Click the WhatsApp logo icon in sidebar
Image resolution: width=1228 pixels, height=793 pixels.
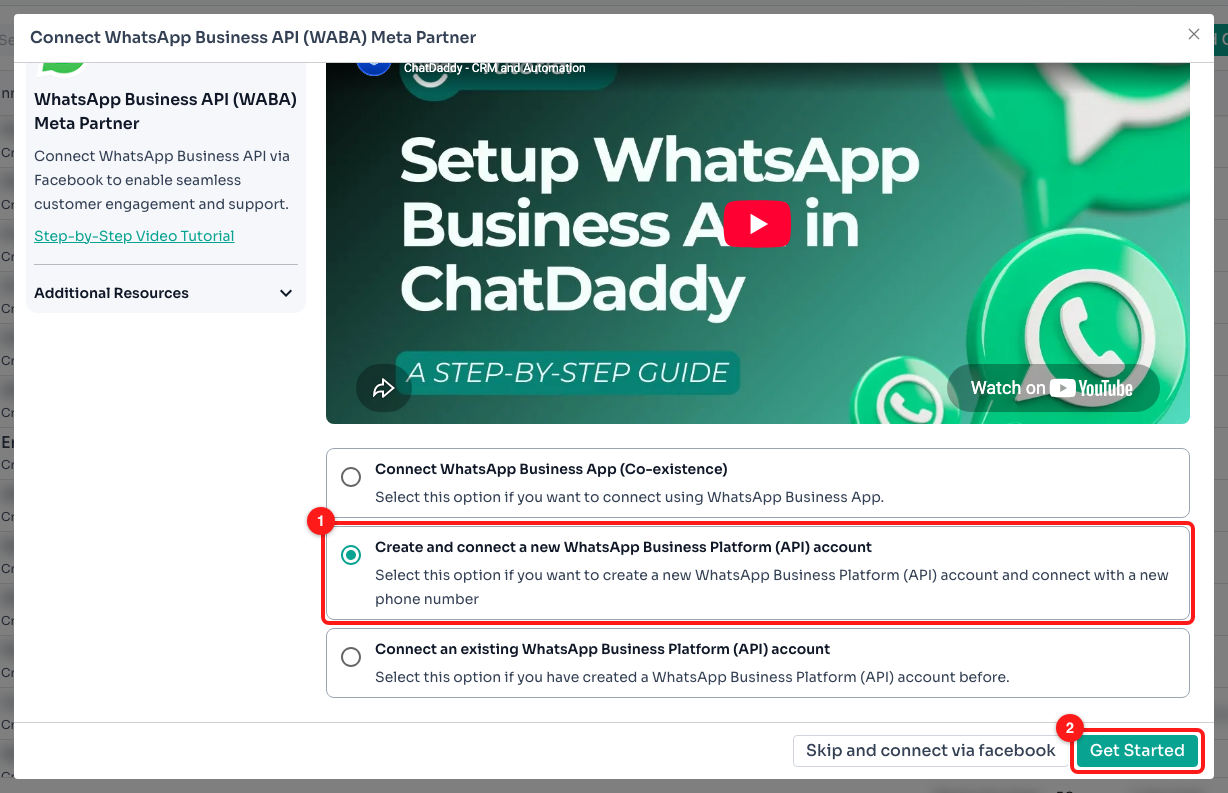pos(61,68)
